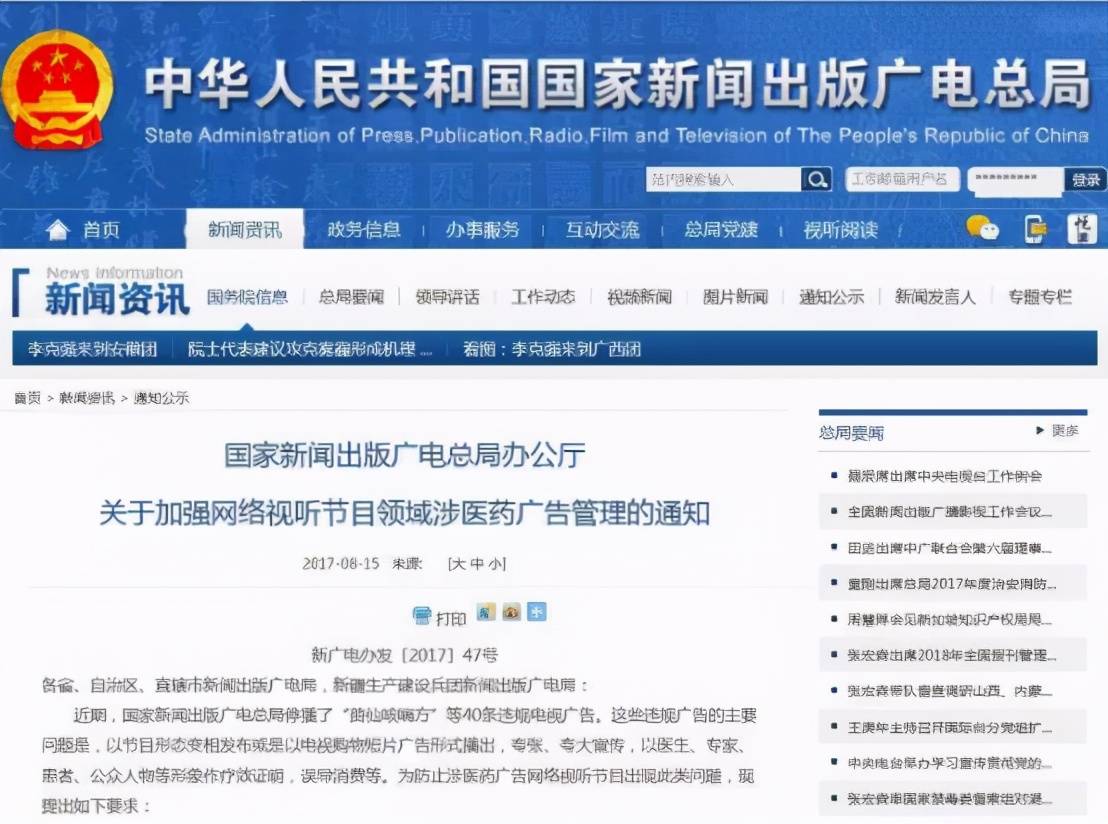Screen dimensions: 1108x824
Task: Click the printer icon beside 打印
Action: (422, 616)
